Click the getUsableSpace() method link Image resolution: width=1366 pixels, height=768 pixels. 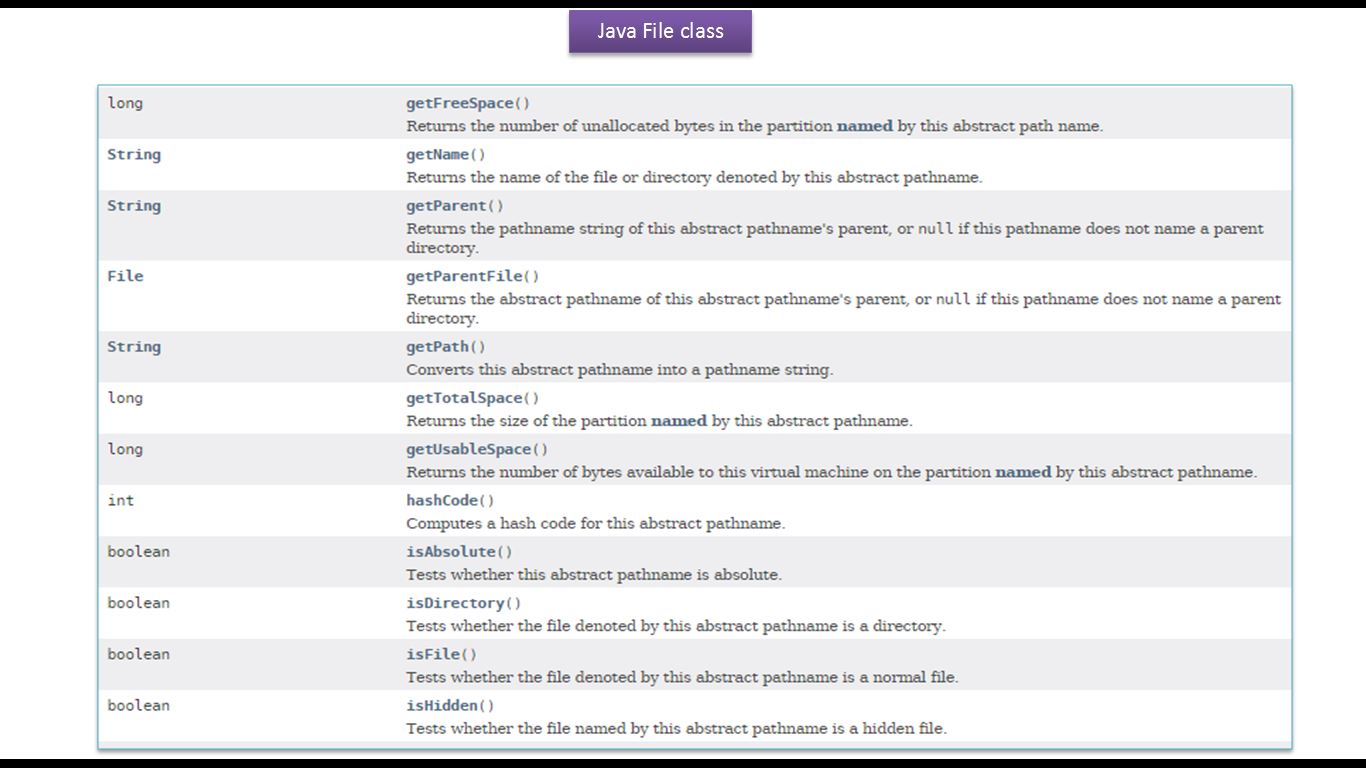(x=471, y=449)
